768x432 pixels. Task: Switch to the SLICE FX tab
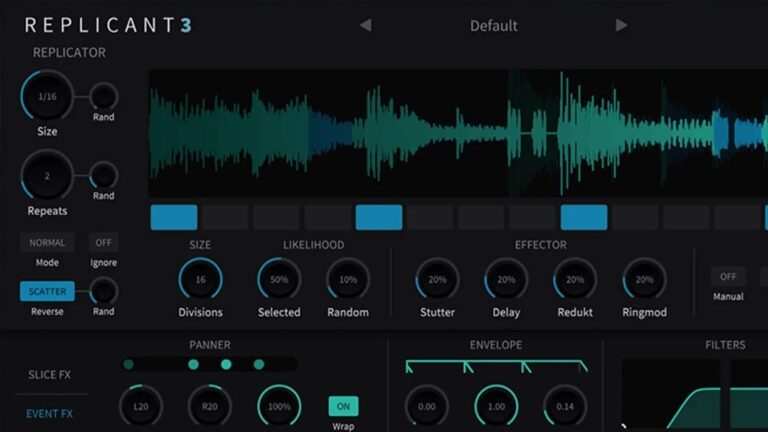[x=49, y=375]
